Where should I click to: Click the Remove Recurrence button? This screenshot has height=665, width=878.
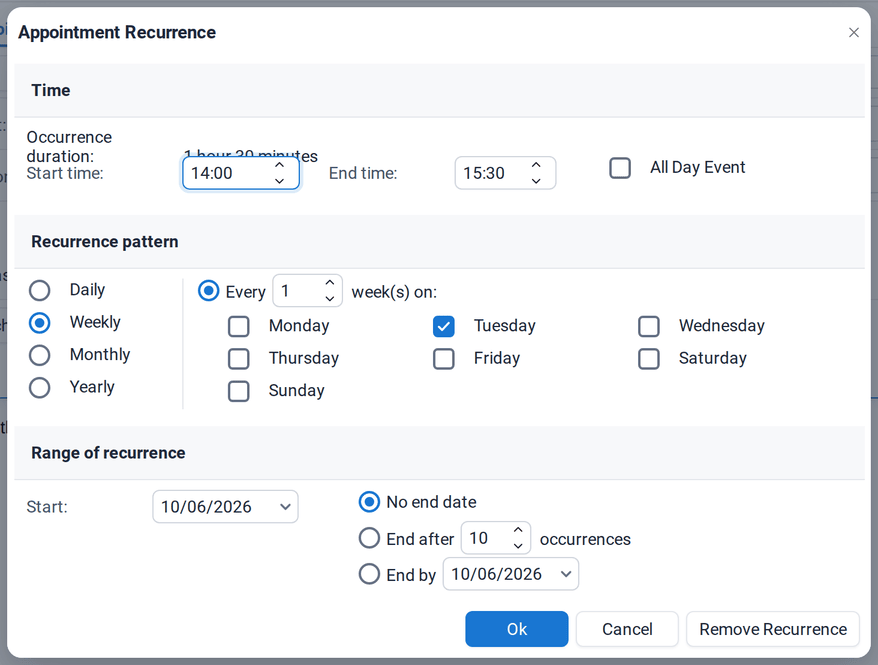(773, 629)
